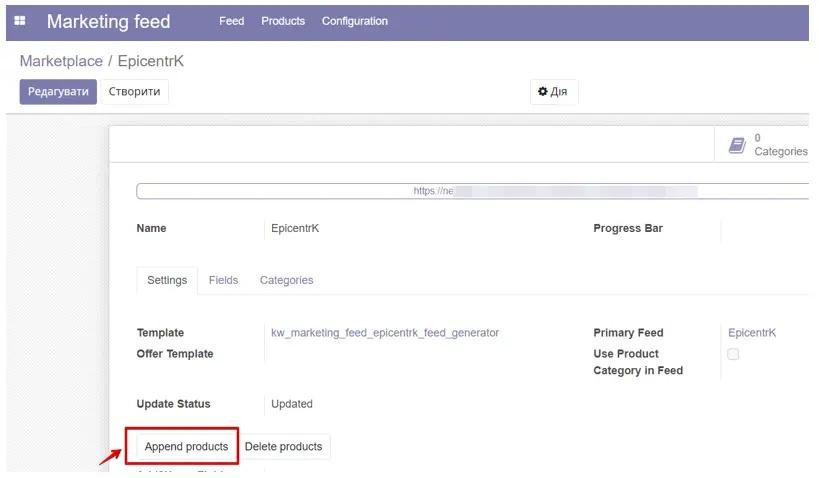The image size is (819, 478).
Task: Click the Delete products button
Action: pos(284,447)
